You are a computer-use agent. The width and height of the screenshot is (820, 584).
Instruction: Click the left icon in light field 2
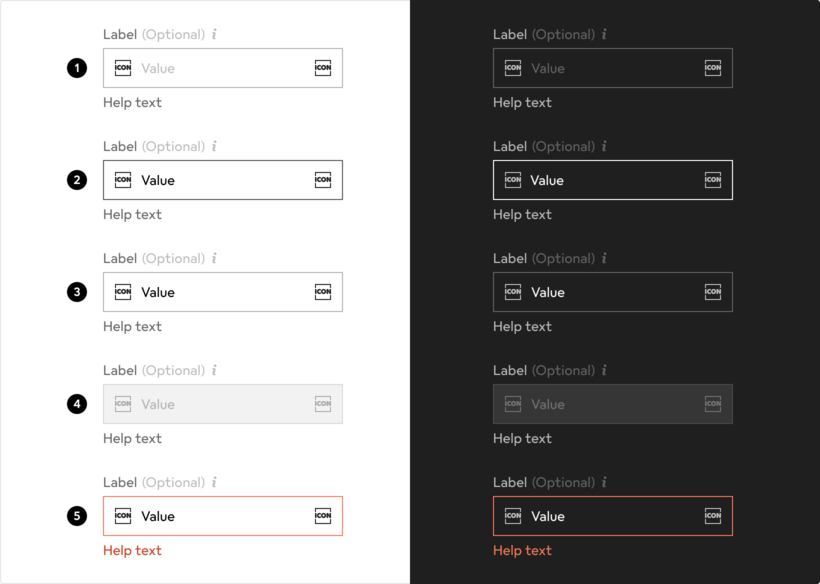(x=123, y=180)
